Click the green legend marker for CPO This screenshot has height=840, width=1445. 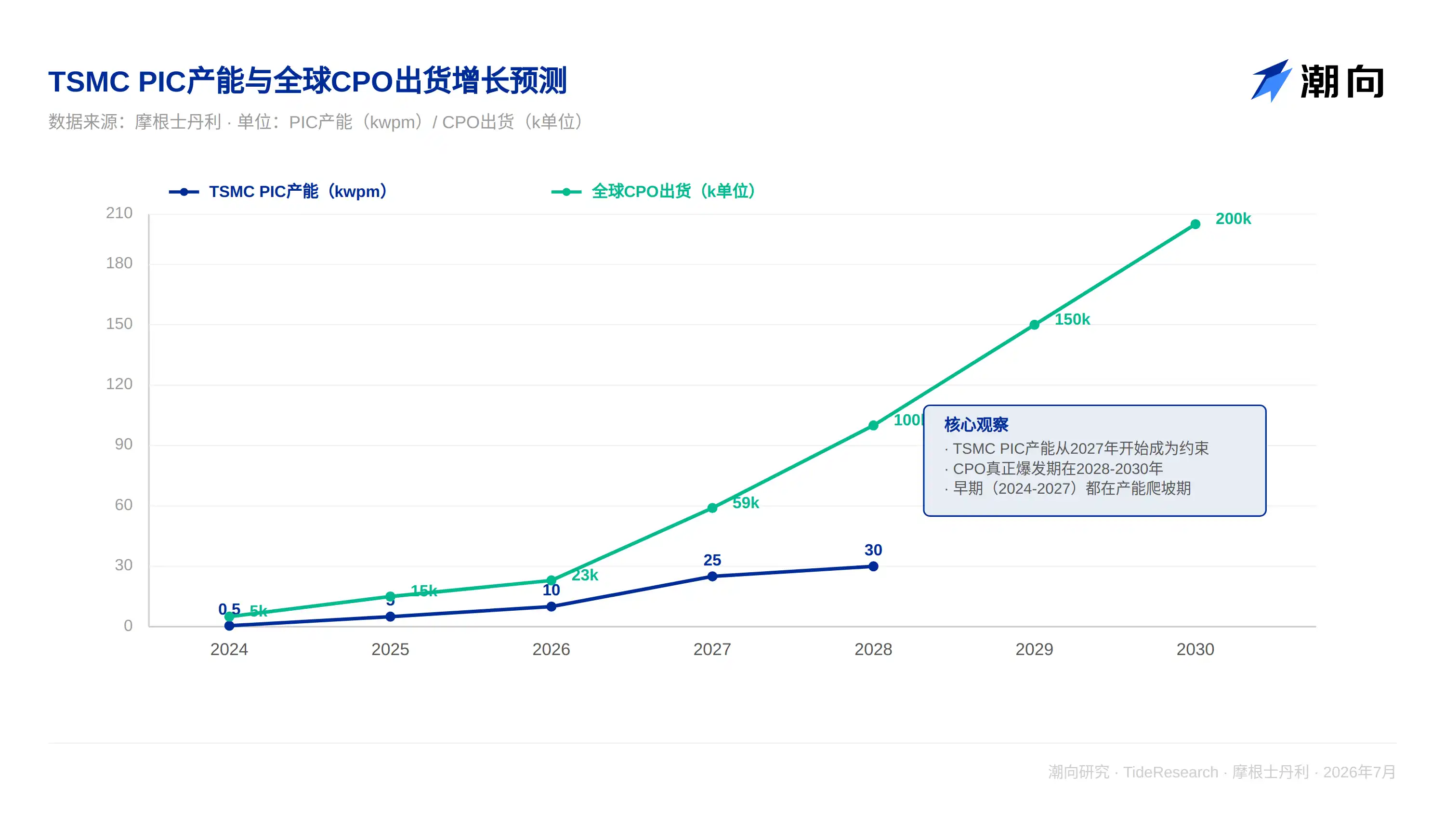pyautogui.click(x=566, y=192)
